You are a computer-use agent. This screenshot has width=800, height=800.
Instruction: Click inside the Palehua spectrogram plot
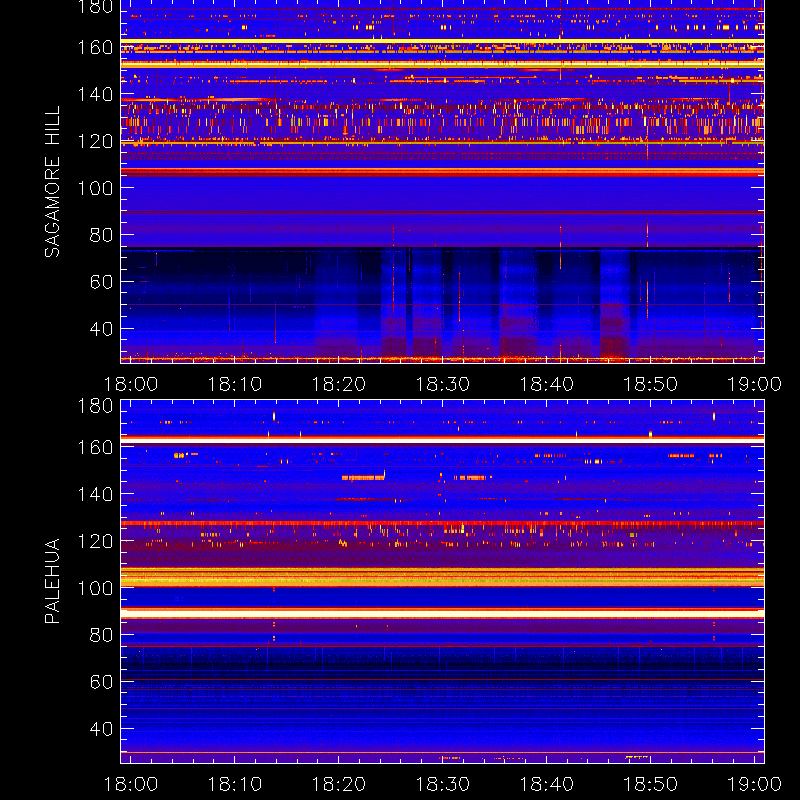tap(442, 581)
